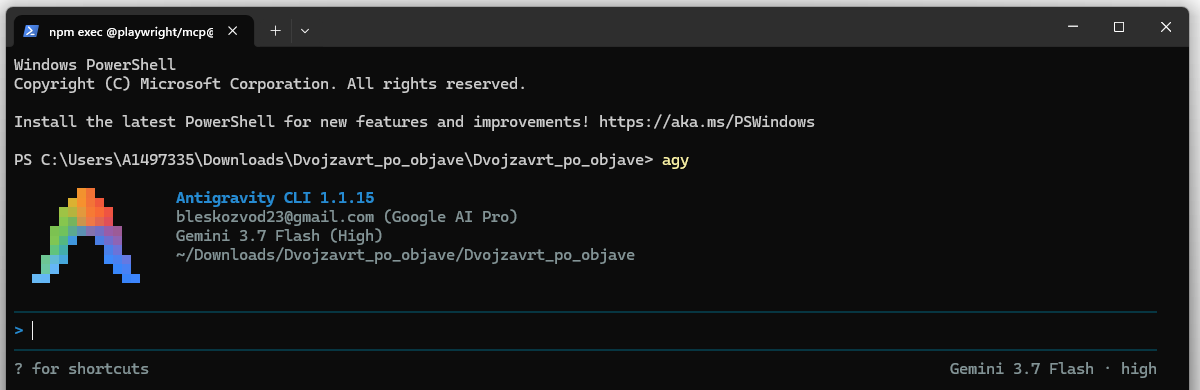
Task: Maximize the terminal window
Action: (x=1119, y=27)
